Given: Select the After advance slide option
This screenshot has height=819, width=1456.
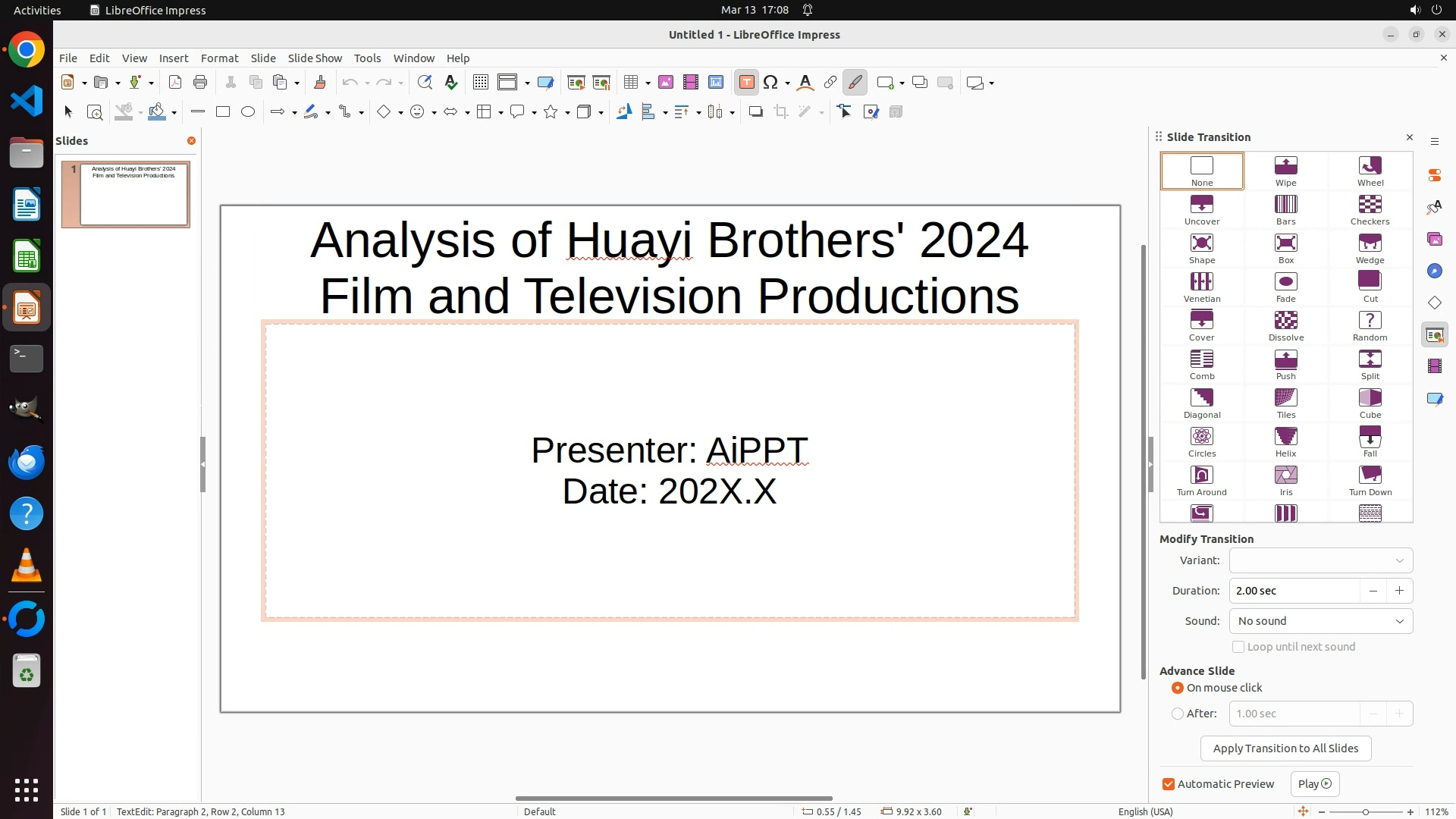Looking at the screenshot, I should (x=1177, y=714).
